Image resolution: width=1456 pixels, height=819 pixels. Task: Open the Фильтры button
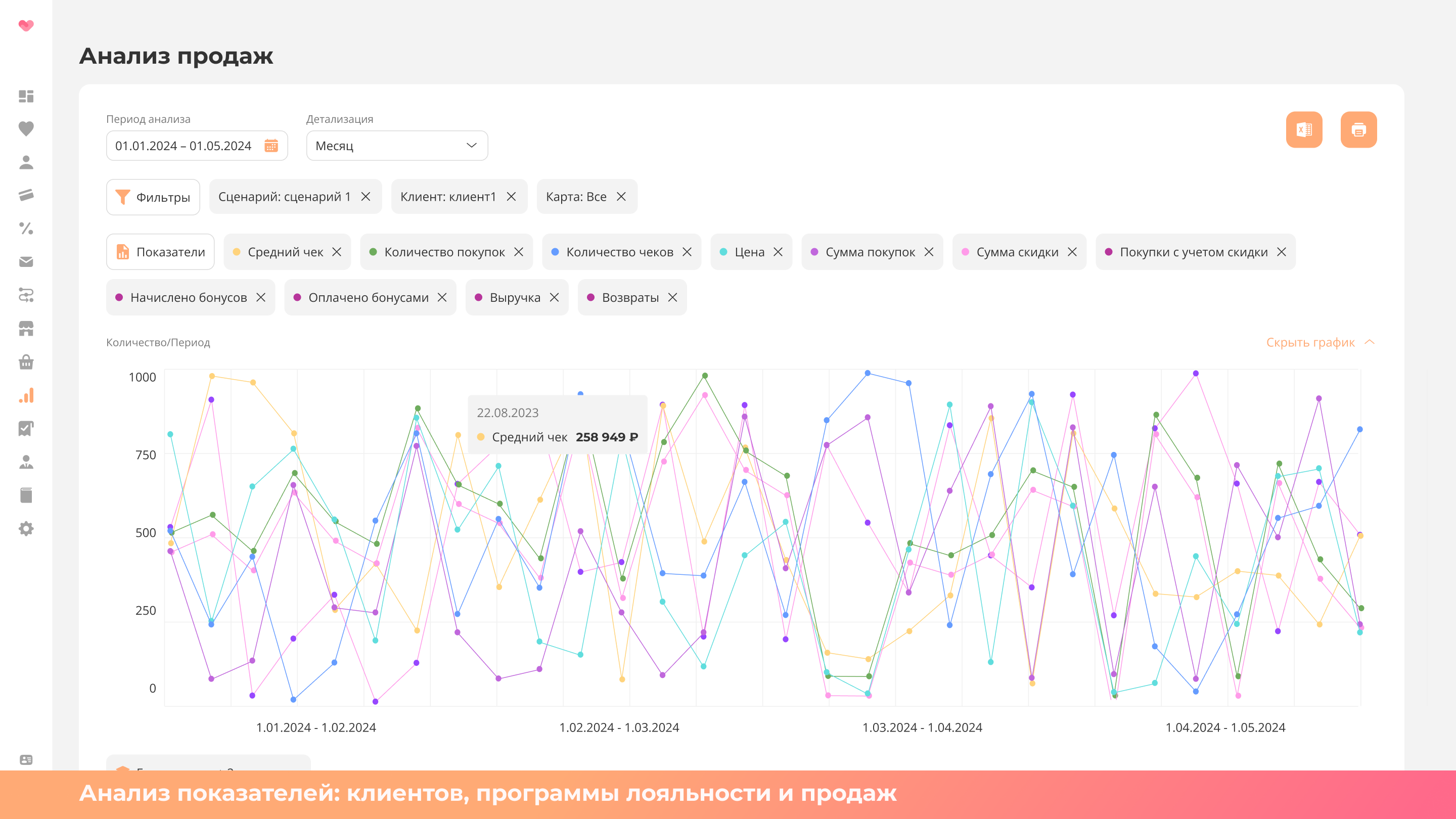point(153,197)
